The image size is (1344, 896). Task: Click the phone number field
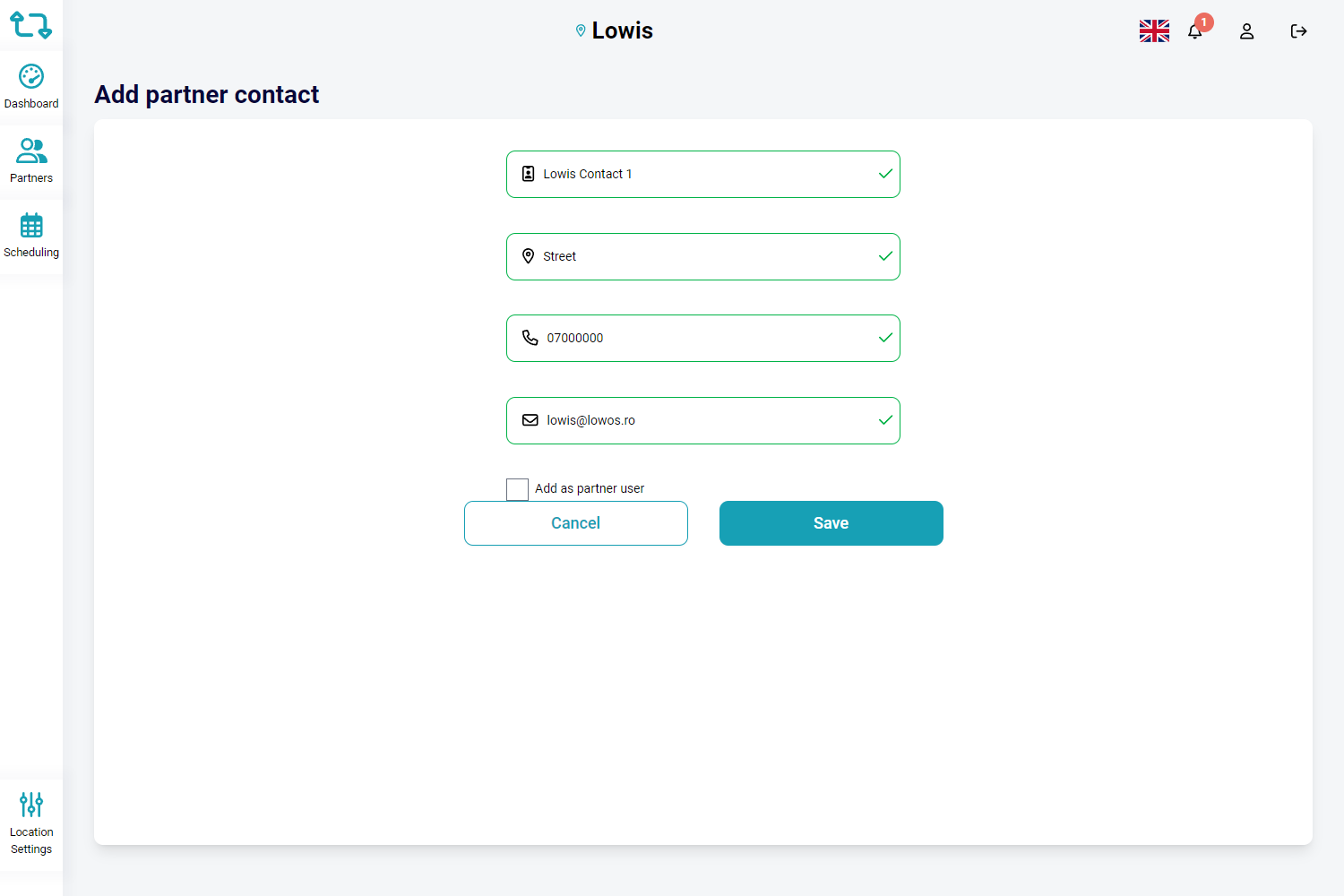703,339
